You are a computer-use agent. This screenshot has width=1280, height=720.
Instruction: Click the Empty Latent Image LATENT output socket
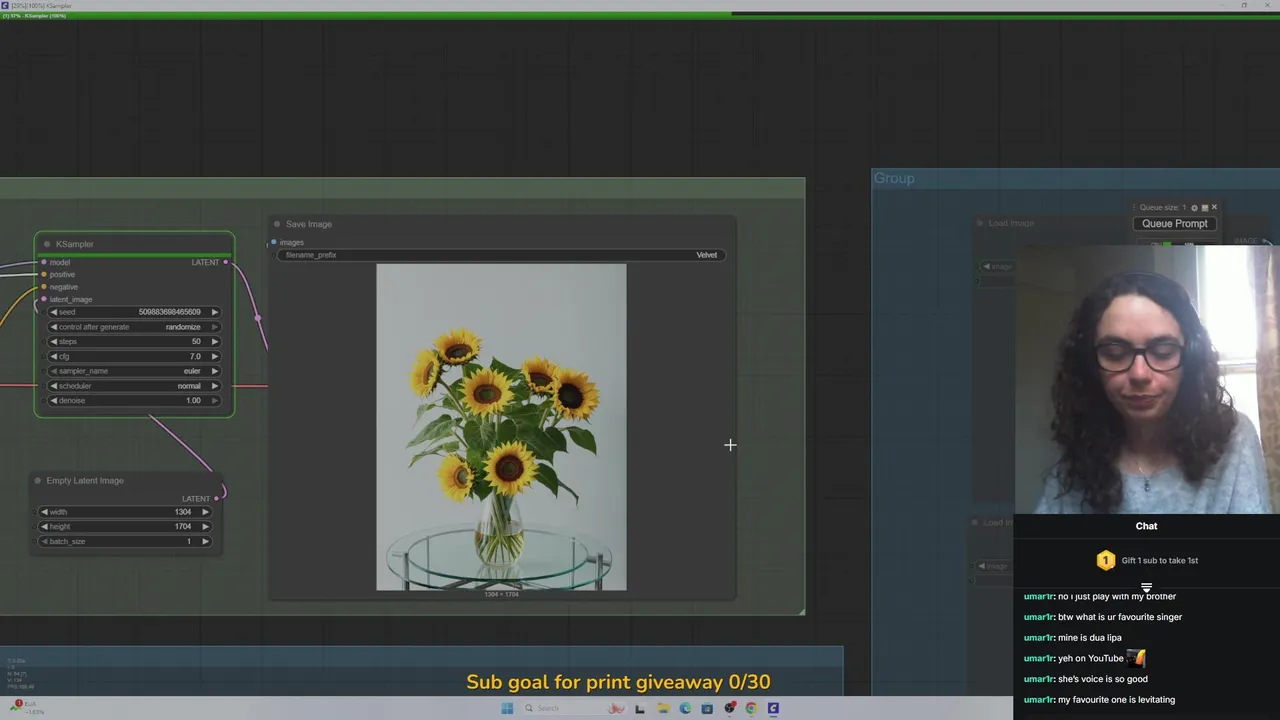(x=216, y=498)
